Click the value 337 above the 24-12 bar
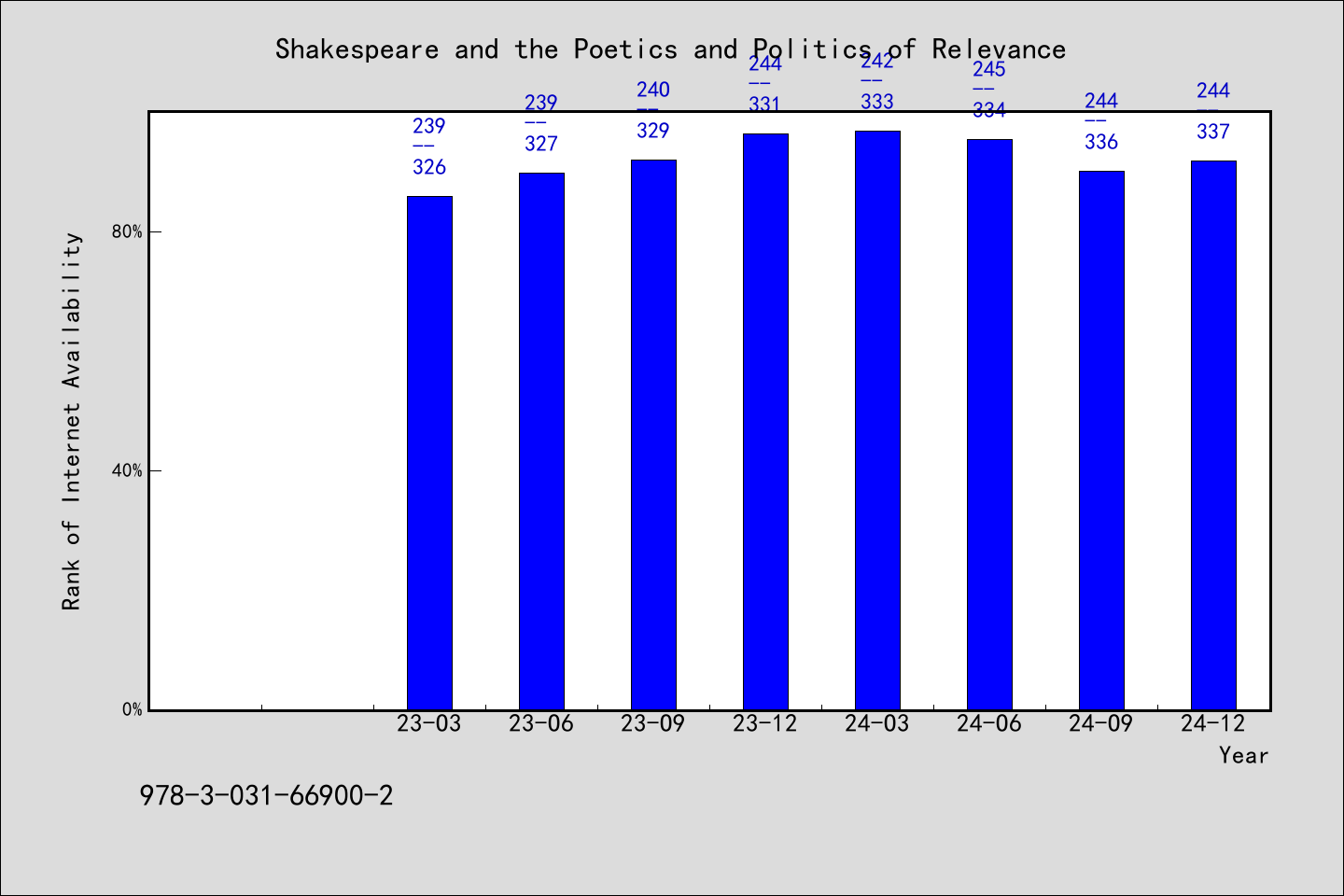The image size is (1344, 896). 1213,132
